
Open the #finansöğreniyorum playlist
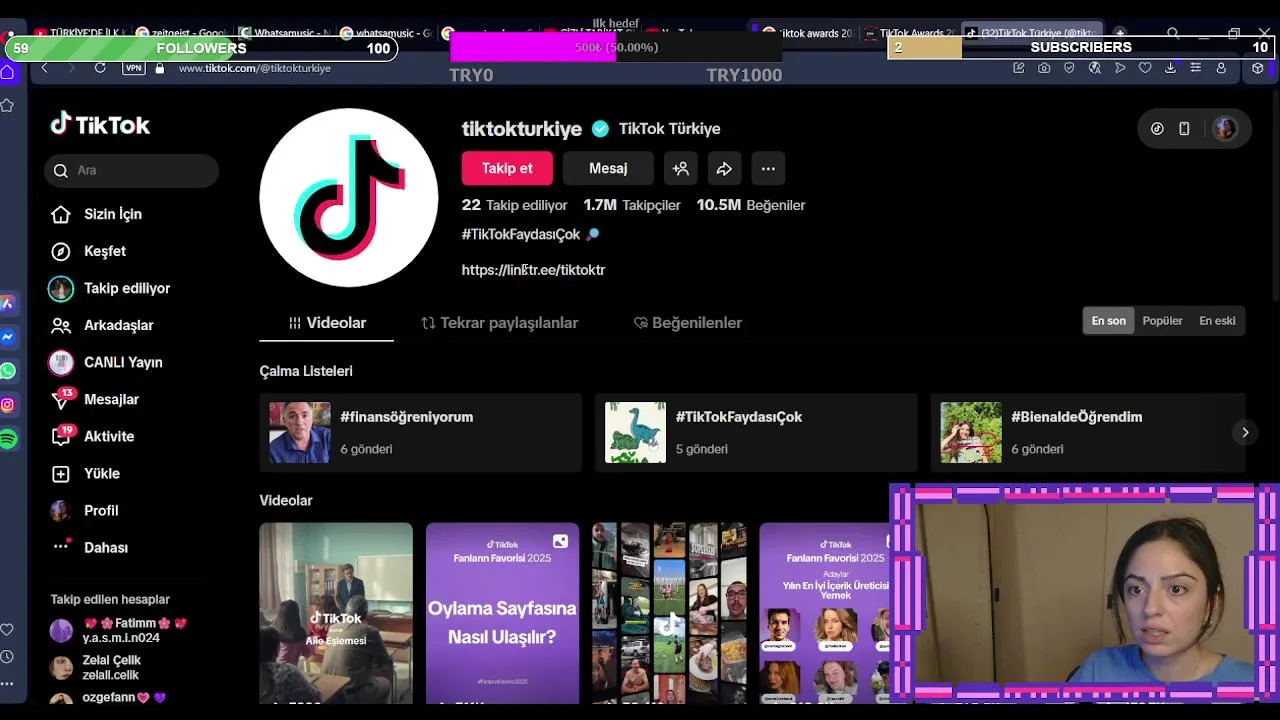coord(420,432)
